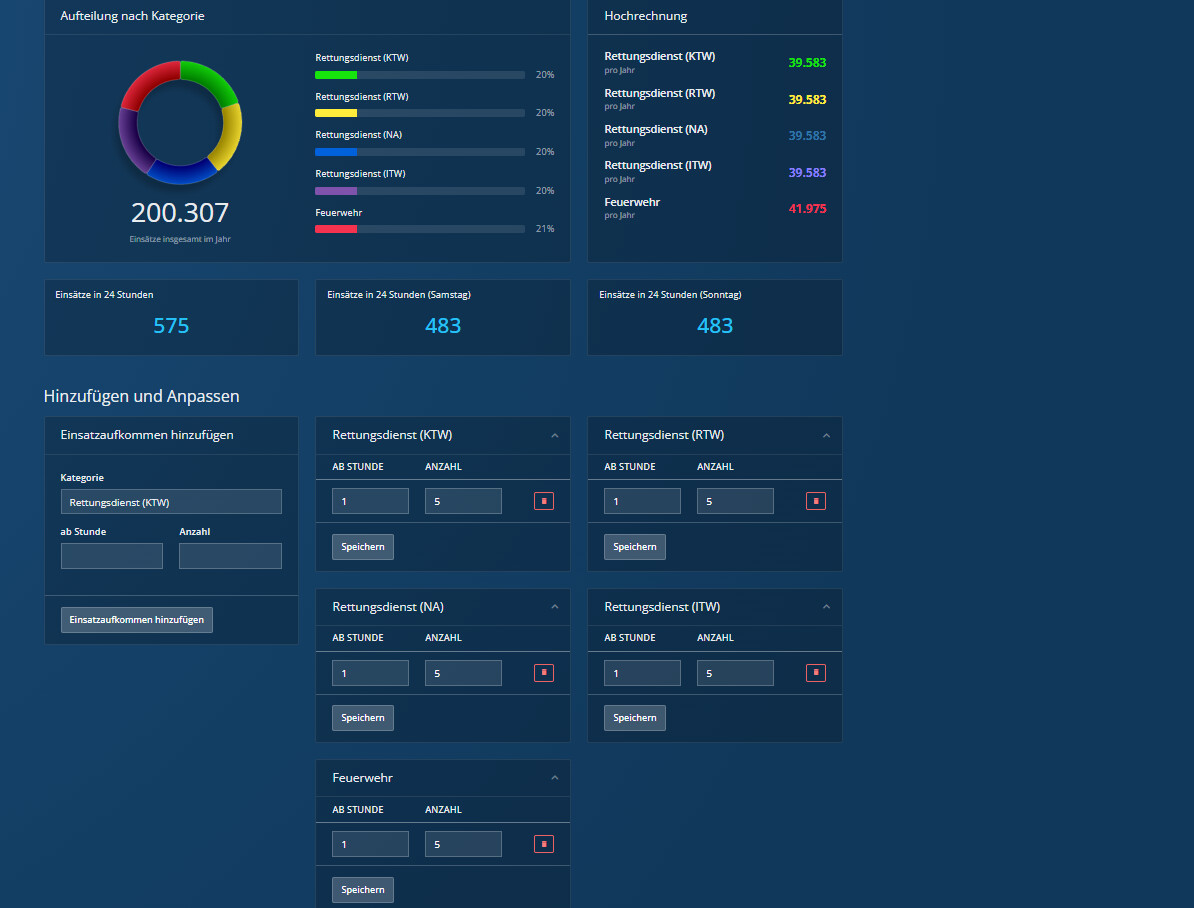The height and width of the screenshot is (908, 1194).
Task: Collapse the Feuerwehr panel
Action: [554, 778]
